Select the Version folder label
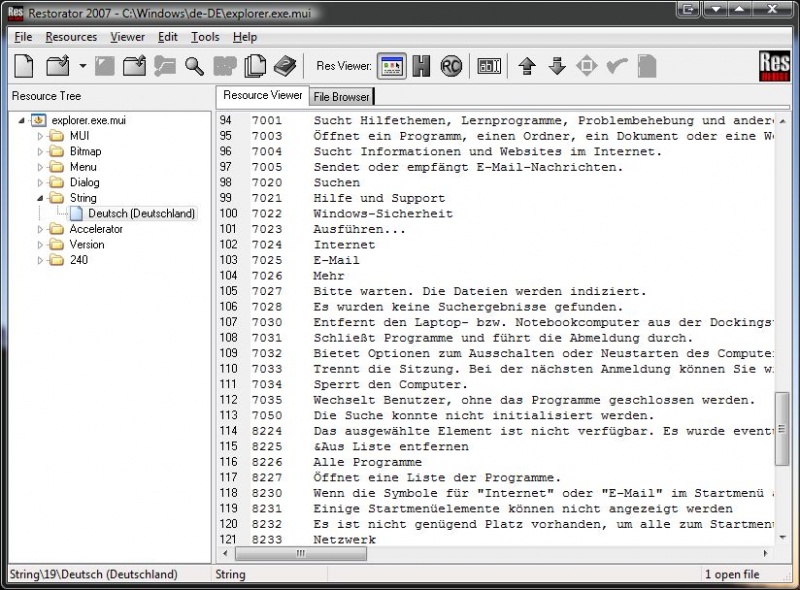 pyautogui.click(x=87, y=244)
